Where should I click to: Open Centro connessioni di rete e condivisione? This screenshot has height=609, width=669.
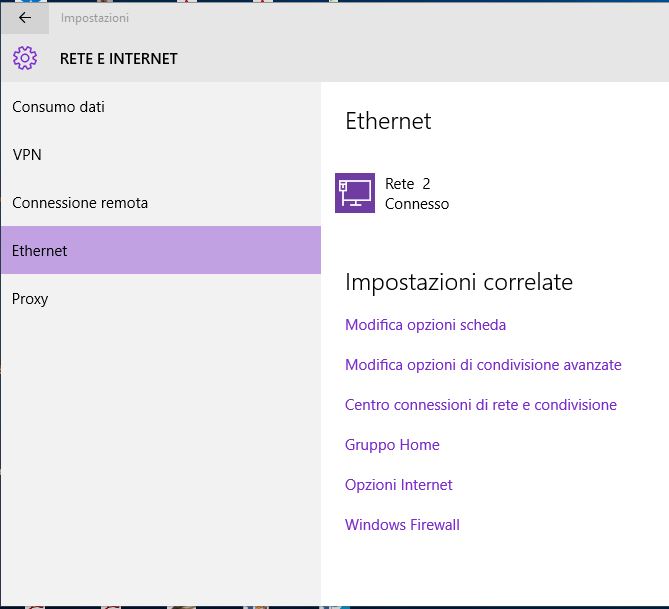point(480,405)
